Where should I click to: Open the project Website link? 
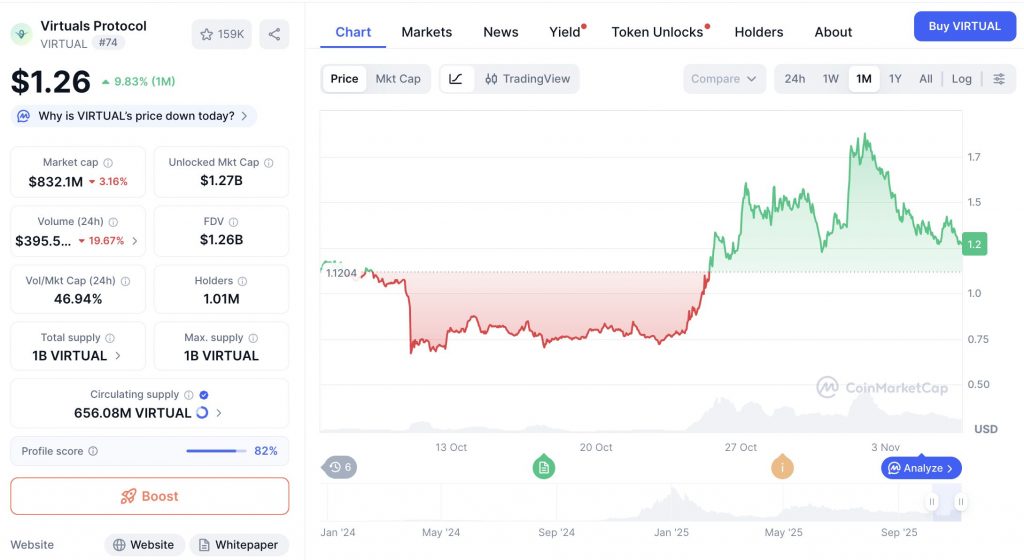(144, 544)
